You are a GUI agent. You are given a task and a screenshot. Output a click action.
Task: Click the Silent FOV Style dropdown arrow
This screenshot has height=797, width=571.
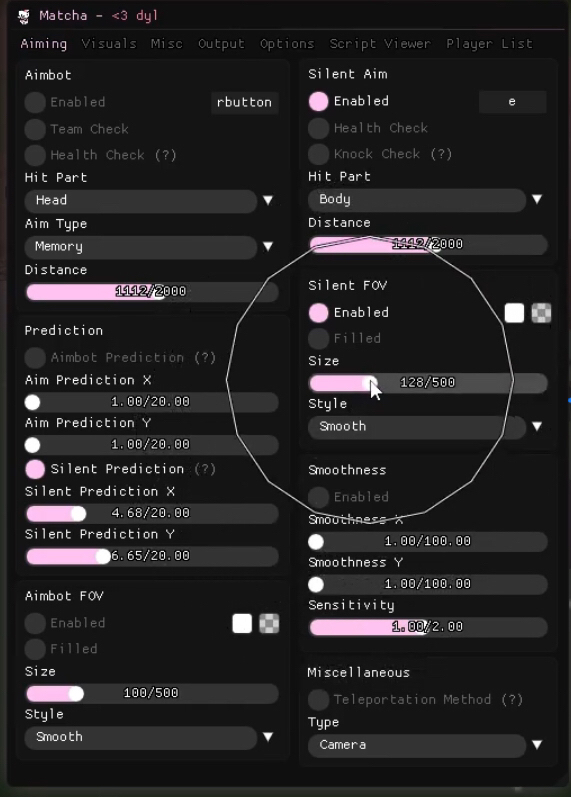537,426
